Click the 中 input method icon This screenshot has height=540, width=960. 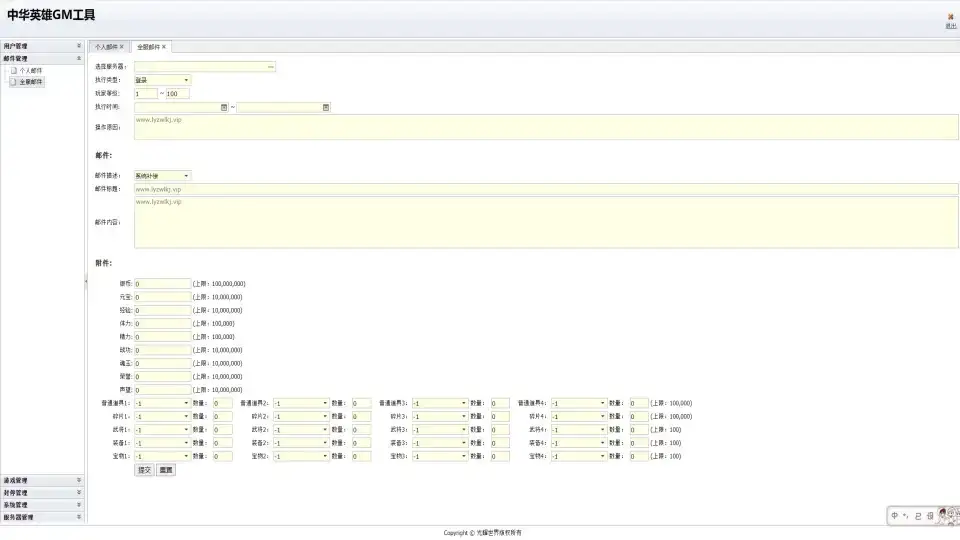click(894, 516)
